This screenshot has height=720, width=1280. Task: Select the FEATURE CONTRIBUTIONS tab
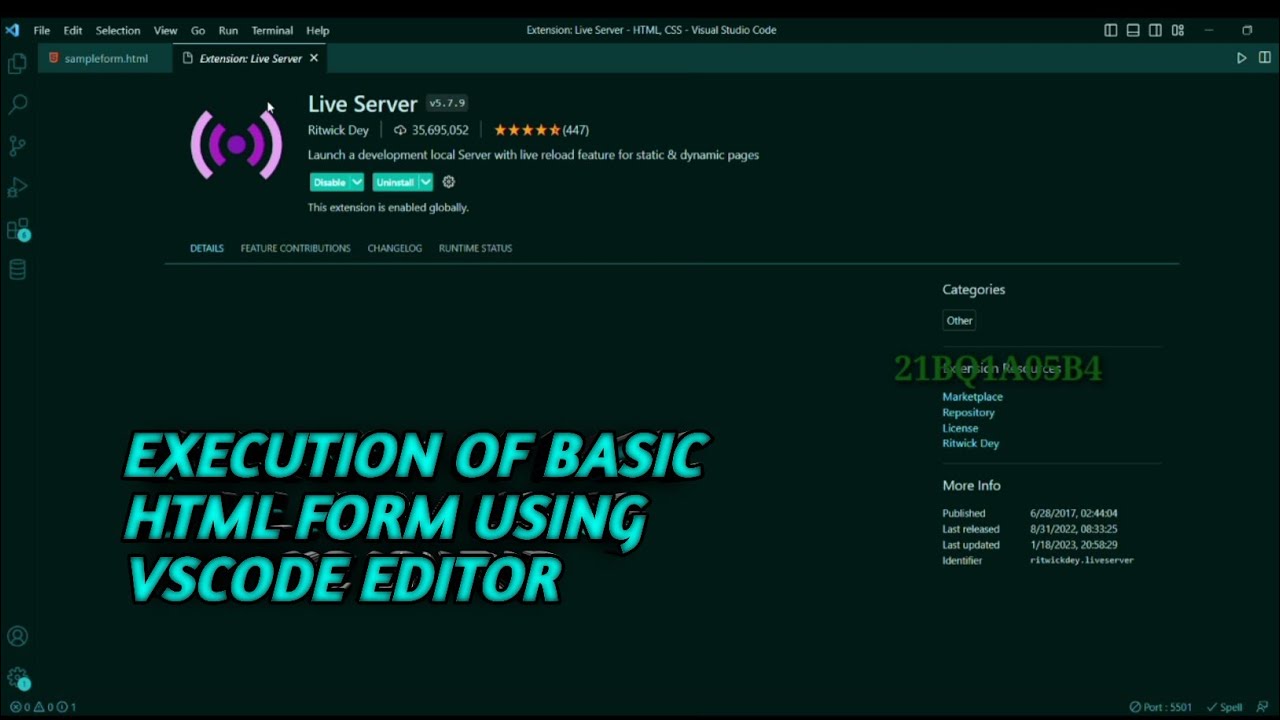[295, 248]
